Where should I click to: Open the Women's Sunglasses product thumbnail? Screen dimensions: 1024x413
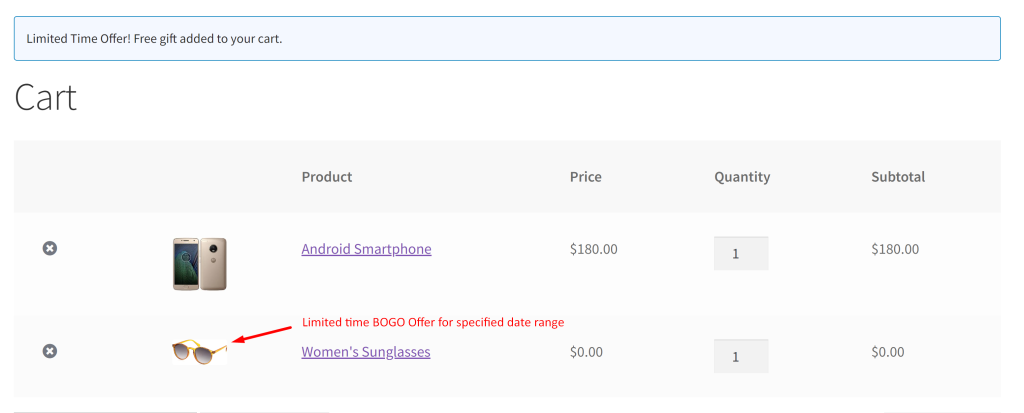coord(200,352)
